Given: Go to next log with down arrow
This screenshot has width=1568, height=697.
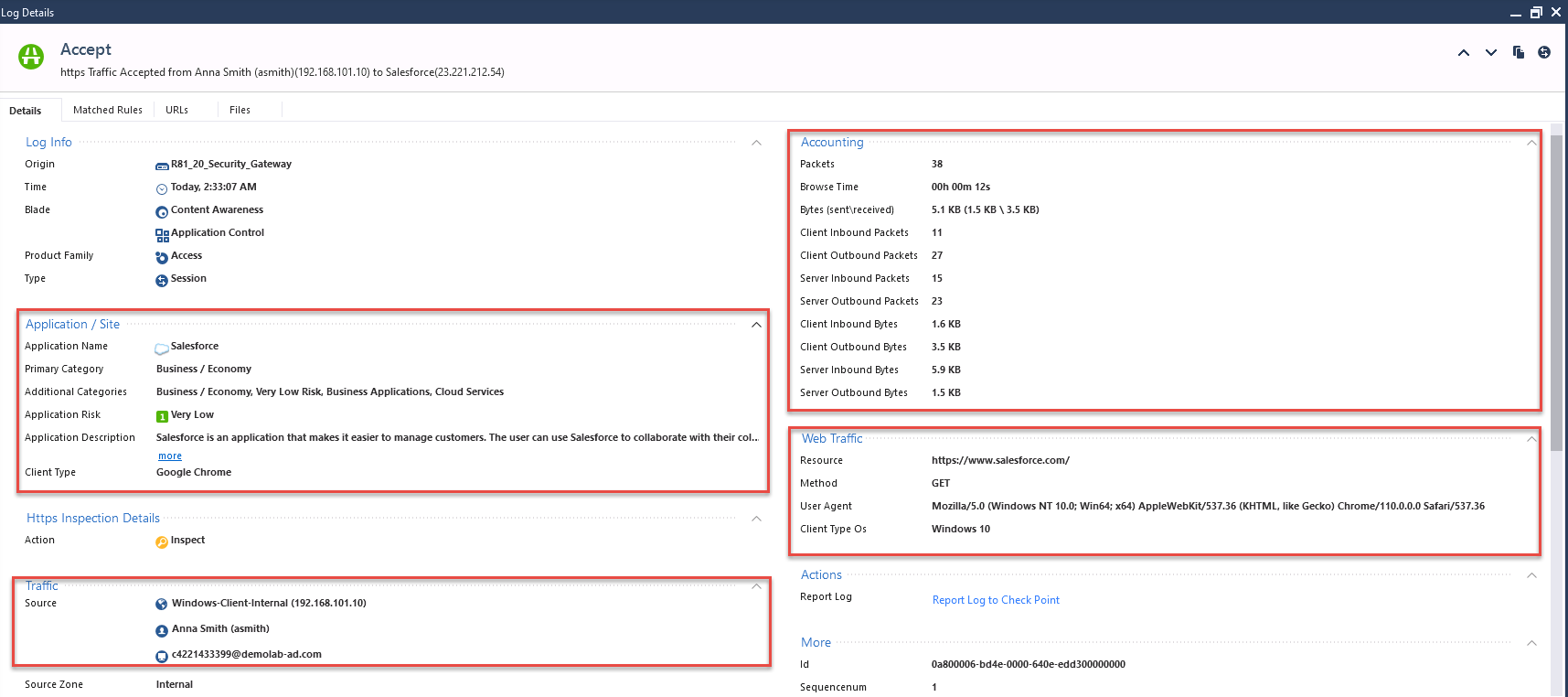Looking at the screenshot, I should (x=1491, y=53).
